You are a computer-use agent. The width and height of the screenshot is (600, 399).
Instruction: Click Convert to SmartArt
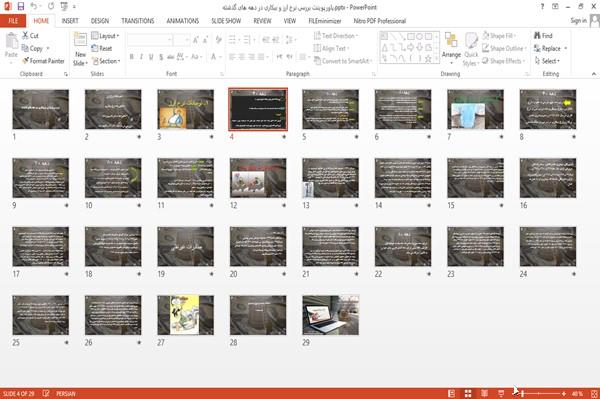[x=342, y=61]
